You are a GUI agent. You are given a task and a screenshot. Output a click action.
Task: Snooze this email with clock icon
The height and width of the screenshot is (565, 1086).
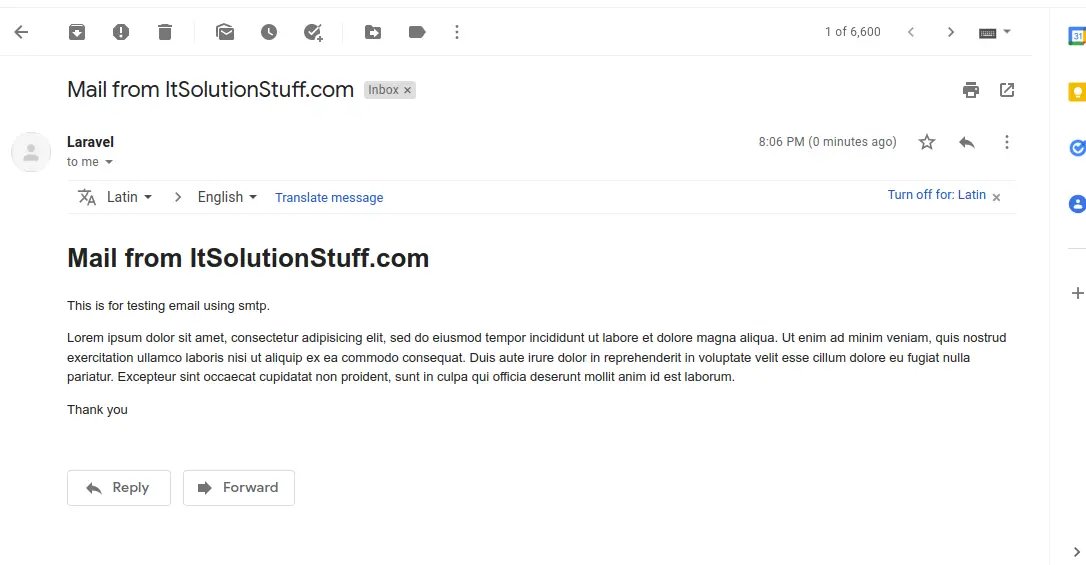[269, 32]
